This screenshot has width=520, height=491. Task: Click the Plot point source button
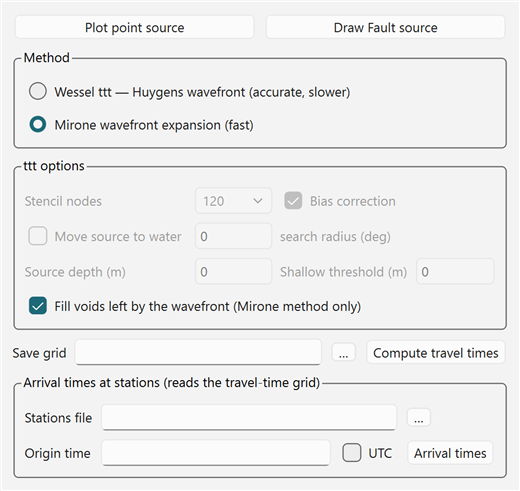coord(134,27)
